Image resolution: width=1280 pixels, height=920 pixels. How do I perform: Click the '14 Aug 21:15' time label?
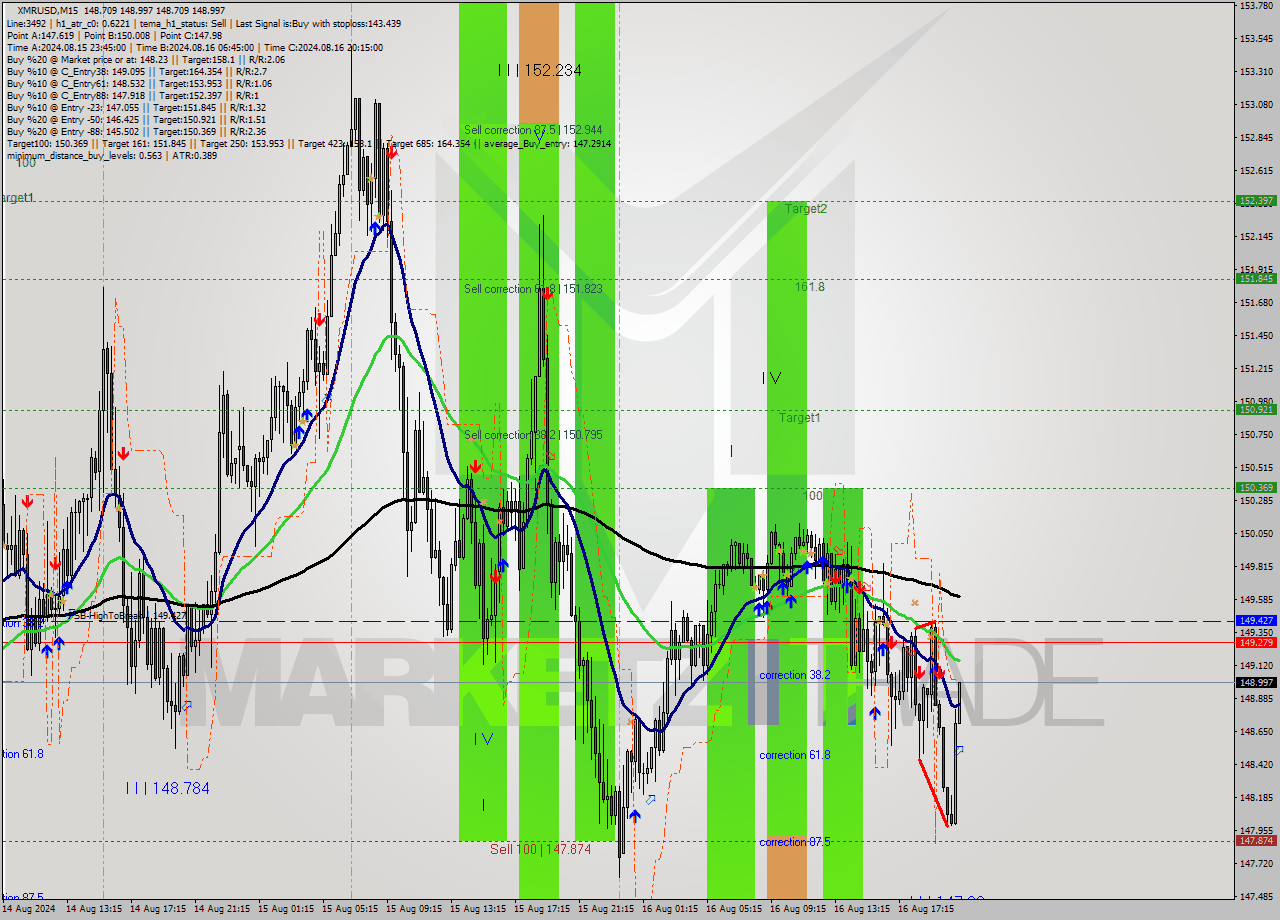point(222,909)
